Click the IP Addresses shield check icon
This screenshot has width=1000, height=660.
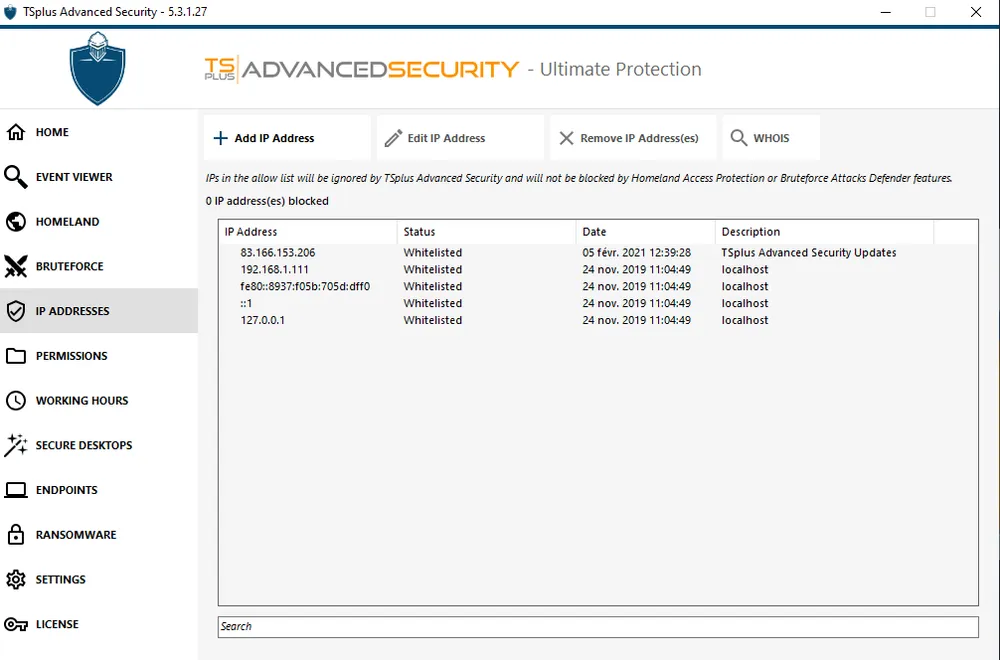coord(16,311)
